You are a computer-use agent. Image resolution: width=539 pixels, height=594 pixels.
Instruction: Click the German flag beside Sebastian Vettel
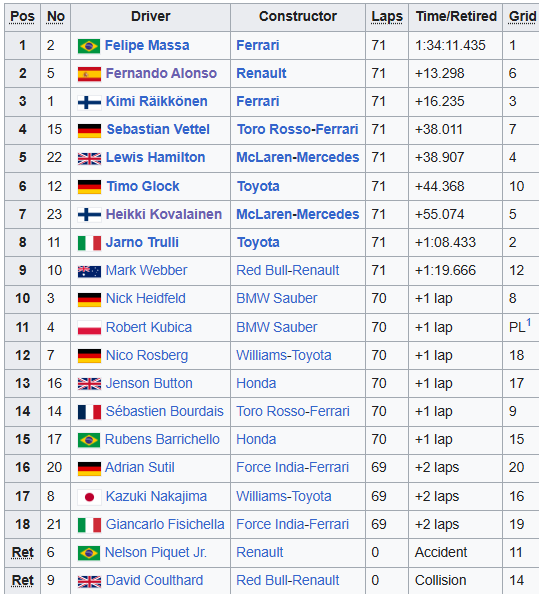(89, 130)
